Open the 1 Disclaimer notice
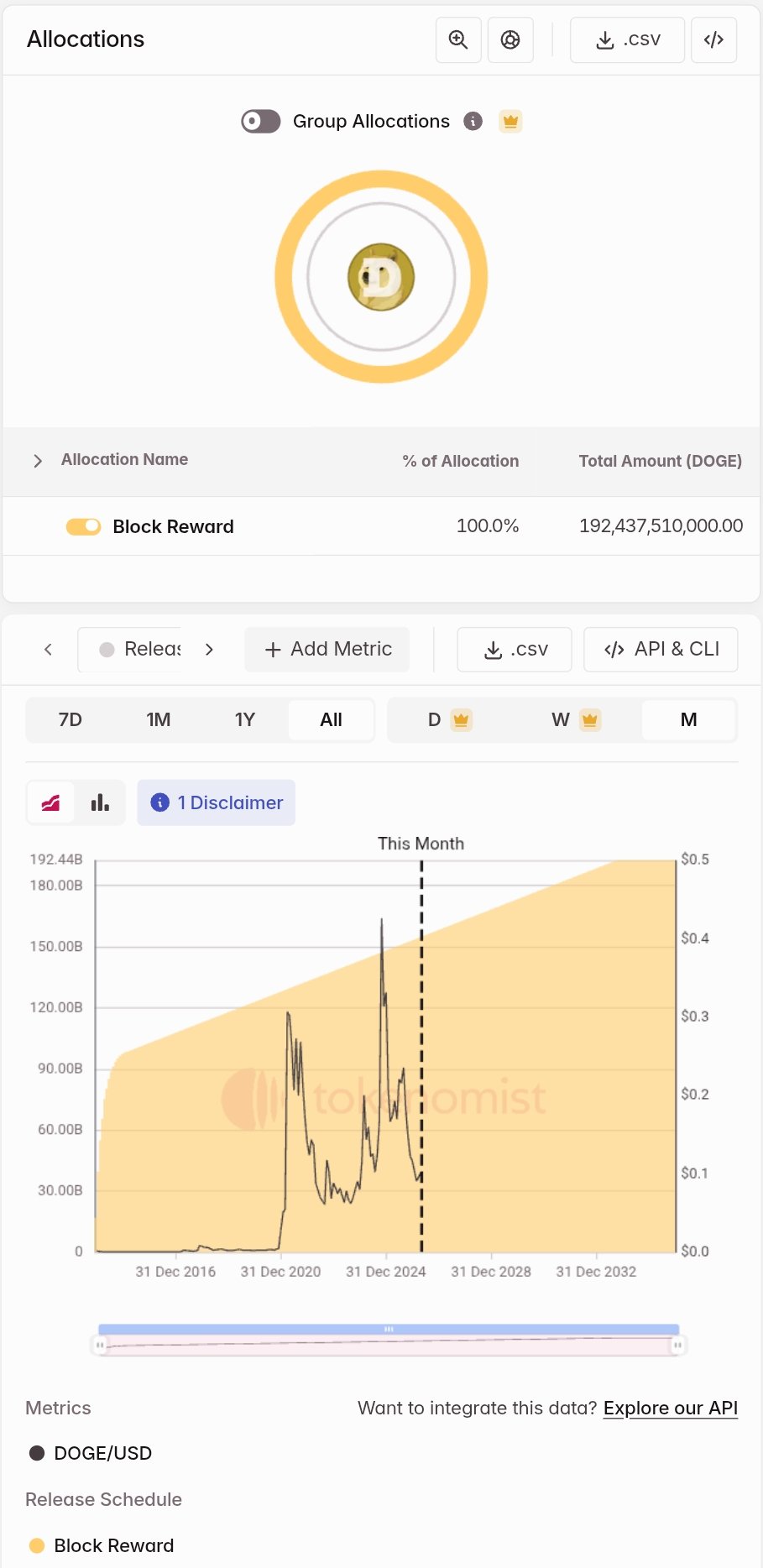The width and height of the screenshot is (763, 1568). click(x=217, y=802)
